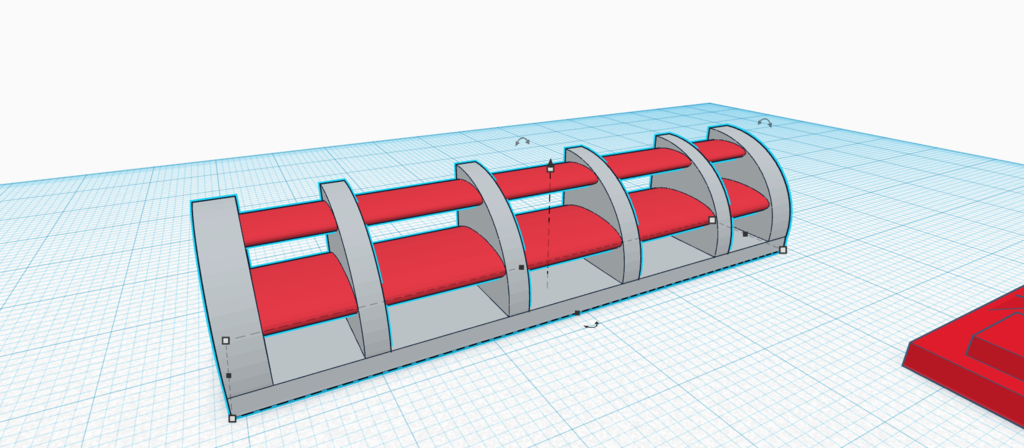
Task: Select the white corner handle at far right base
Action: 783,249
